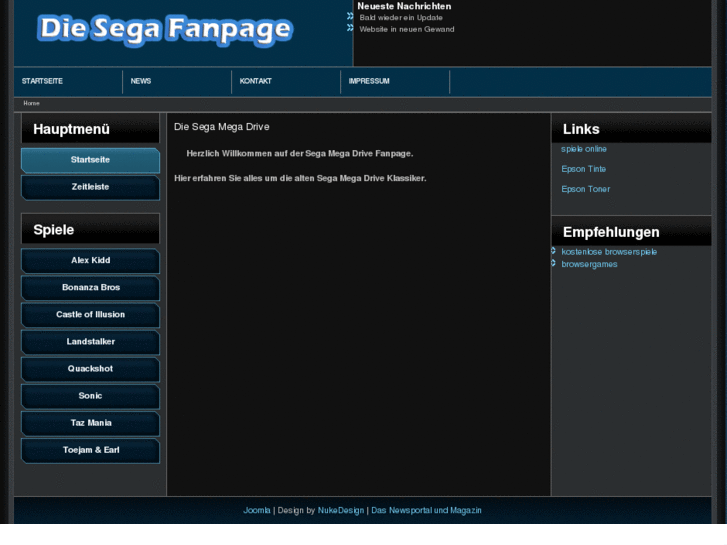The image size is (727, 545).
Task: Select Landstalker from the Spiele menu
Action: pyautogui.click(x=90, y=342)
